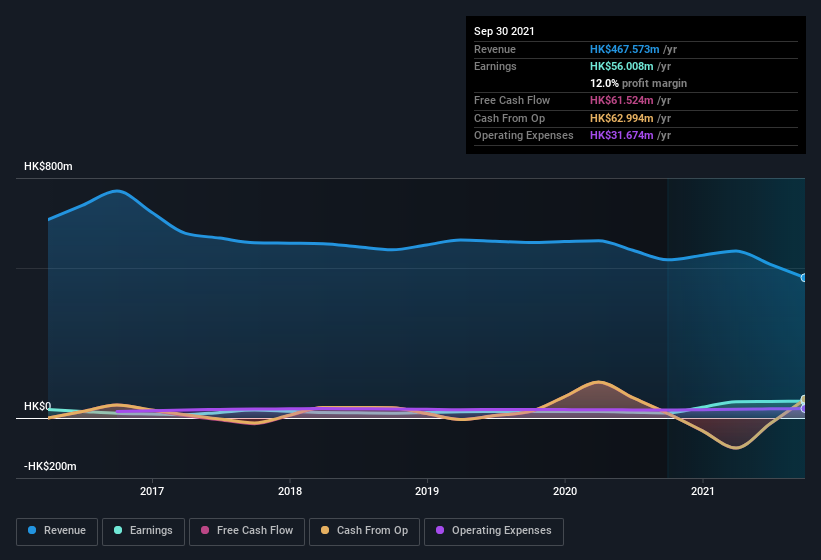This screenshot has height=560, width=821.
Task: Click the Cash From Op label in tooltip
Action: [509, 118]
